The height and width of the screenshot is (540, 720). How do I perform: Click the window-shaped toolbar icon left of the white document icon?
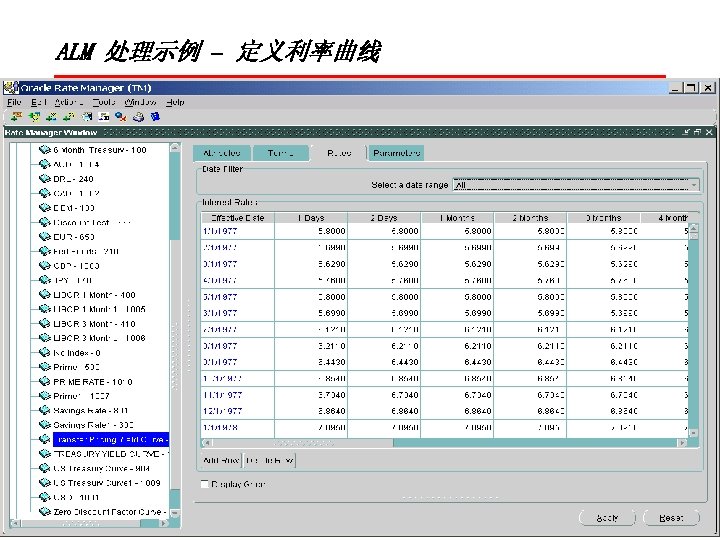pos(87,117)
